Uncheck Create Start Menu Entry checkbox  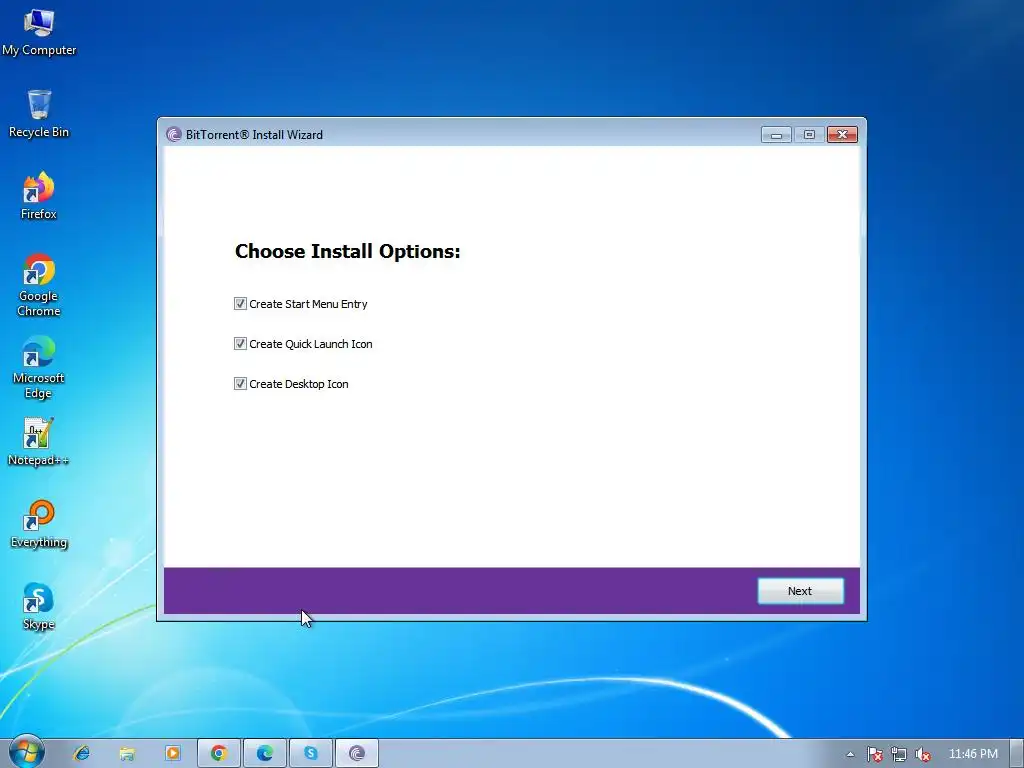240,304
